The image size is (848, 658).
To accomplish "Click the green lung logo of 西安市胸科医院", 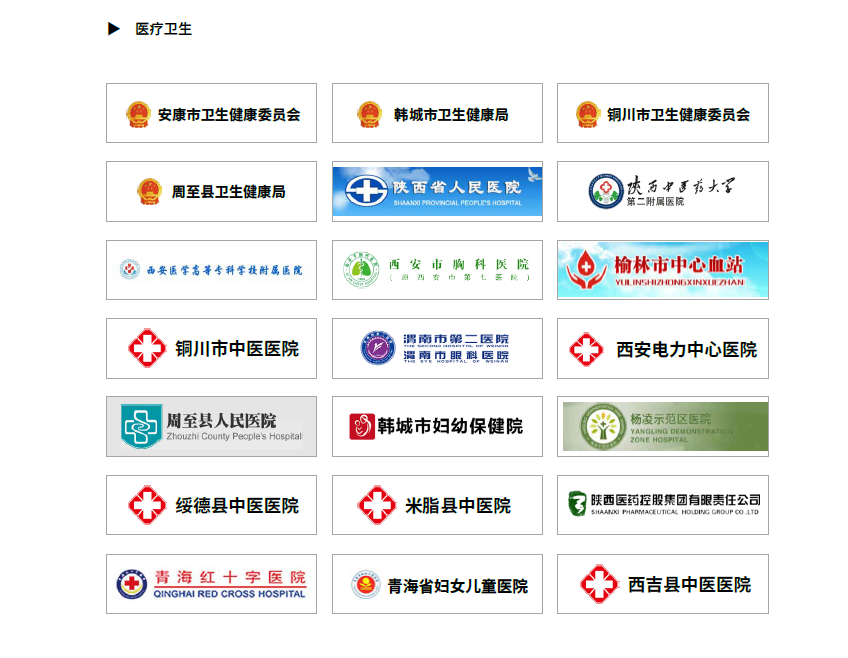I will point(361,269).
